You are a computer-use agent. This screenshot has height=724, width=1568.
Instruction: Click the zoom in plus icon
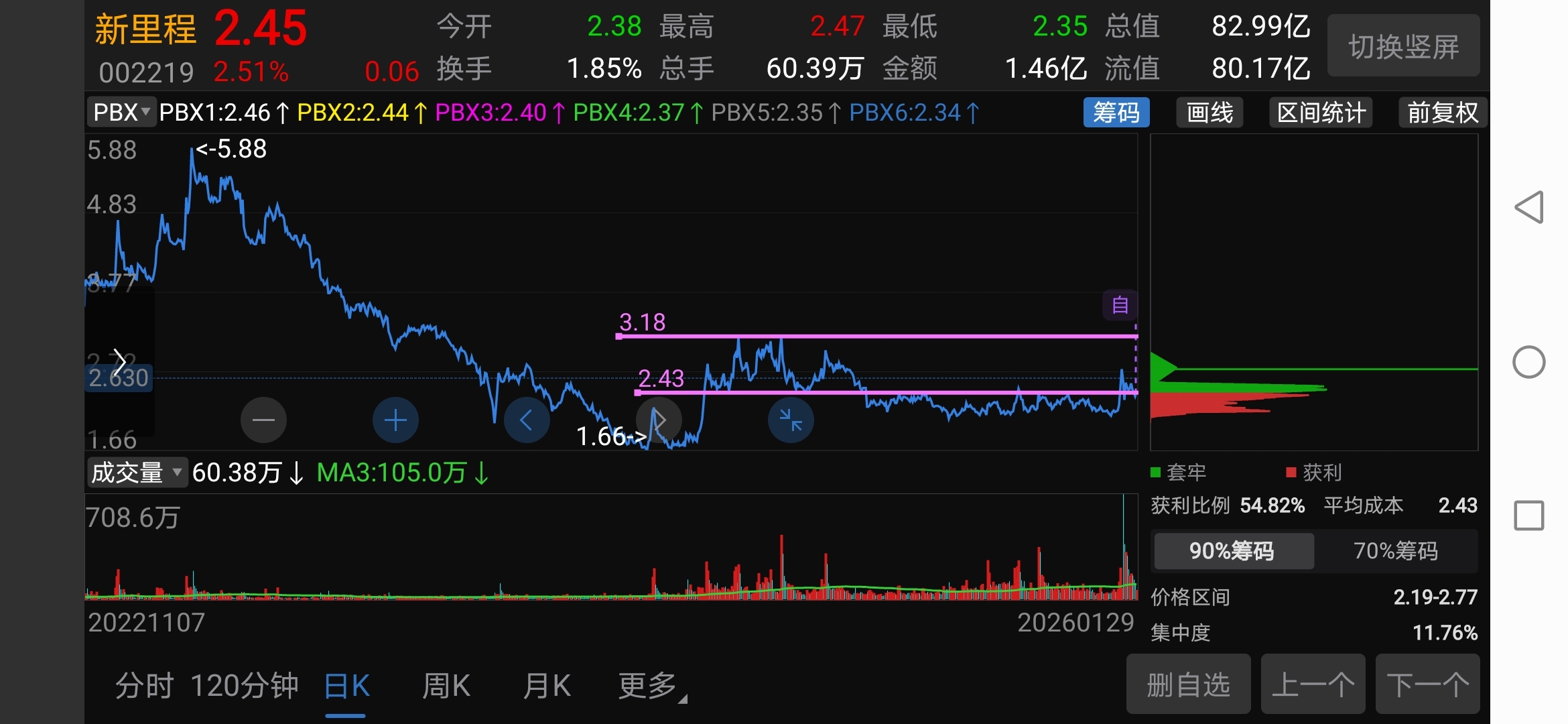click(x=395, y=420)
